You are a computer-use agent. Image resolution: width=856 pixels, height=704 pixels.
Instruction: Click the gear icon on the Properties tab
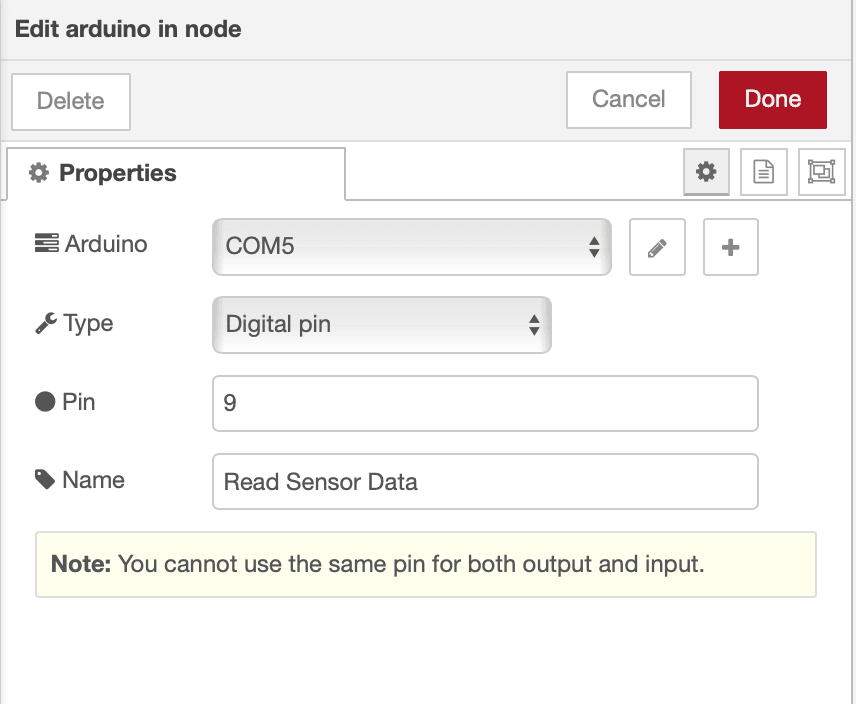(38, 172)
